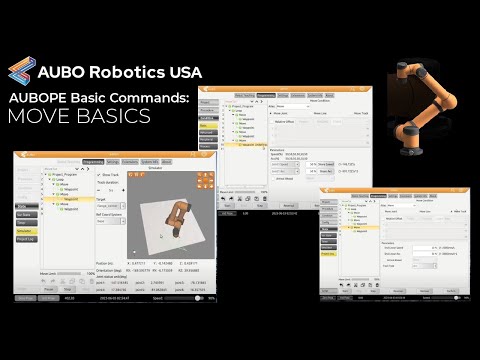Screen dimensions: 480x360
Task: Click paste icon in the top-center window
Action: click(x=256, y=199)
